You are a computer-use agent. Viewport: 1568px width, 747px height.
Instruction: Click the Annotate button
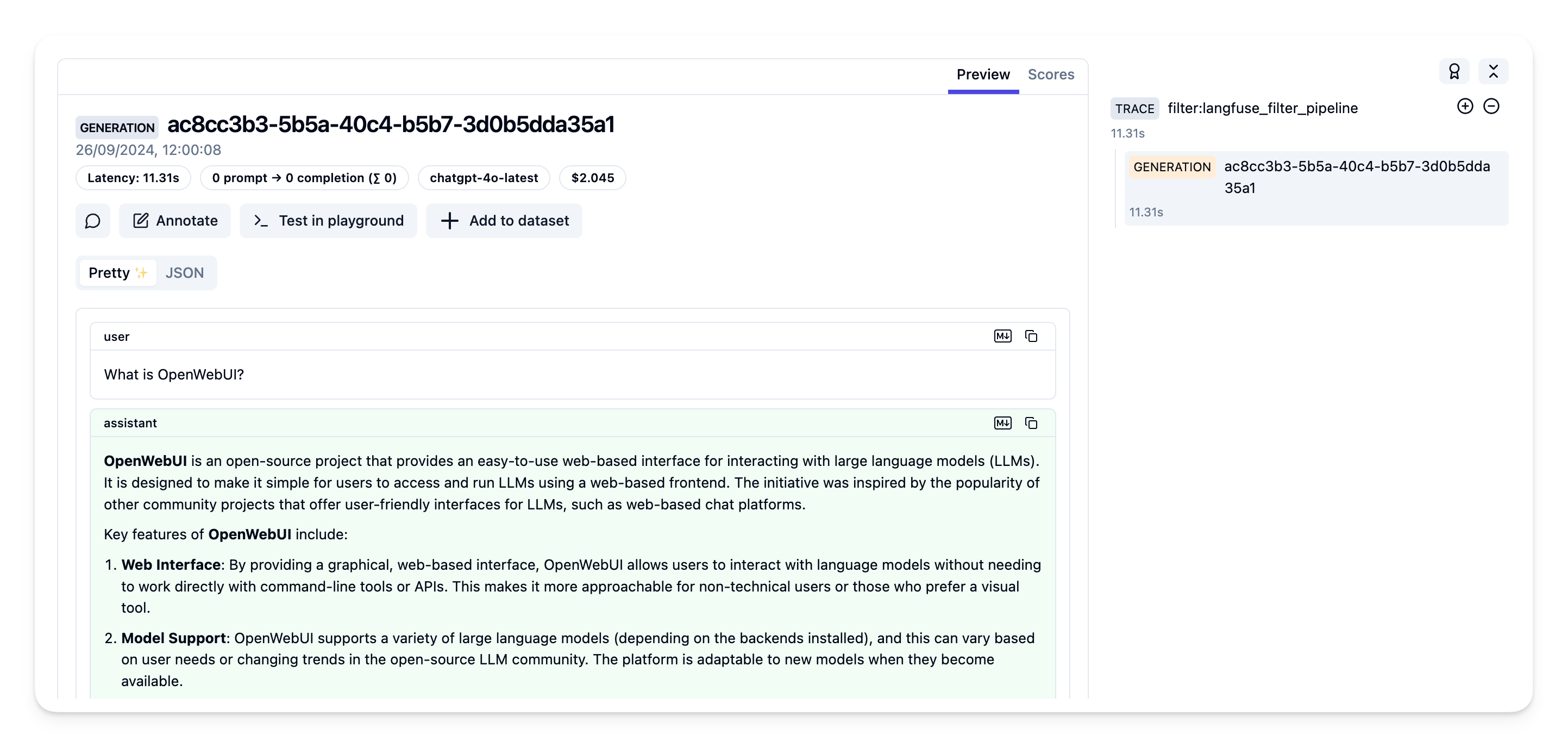click(x=175, y=221)
